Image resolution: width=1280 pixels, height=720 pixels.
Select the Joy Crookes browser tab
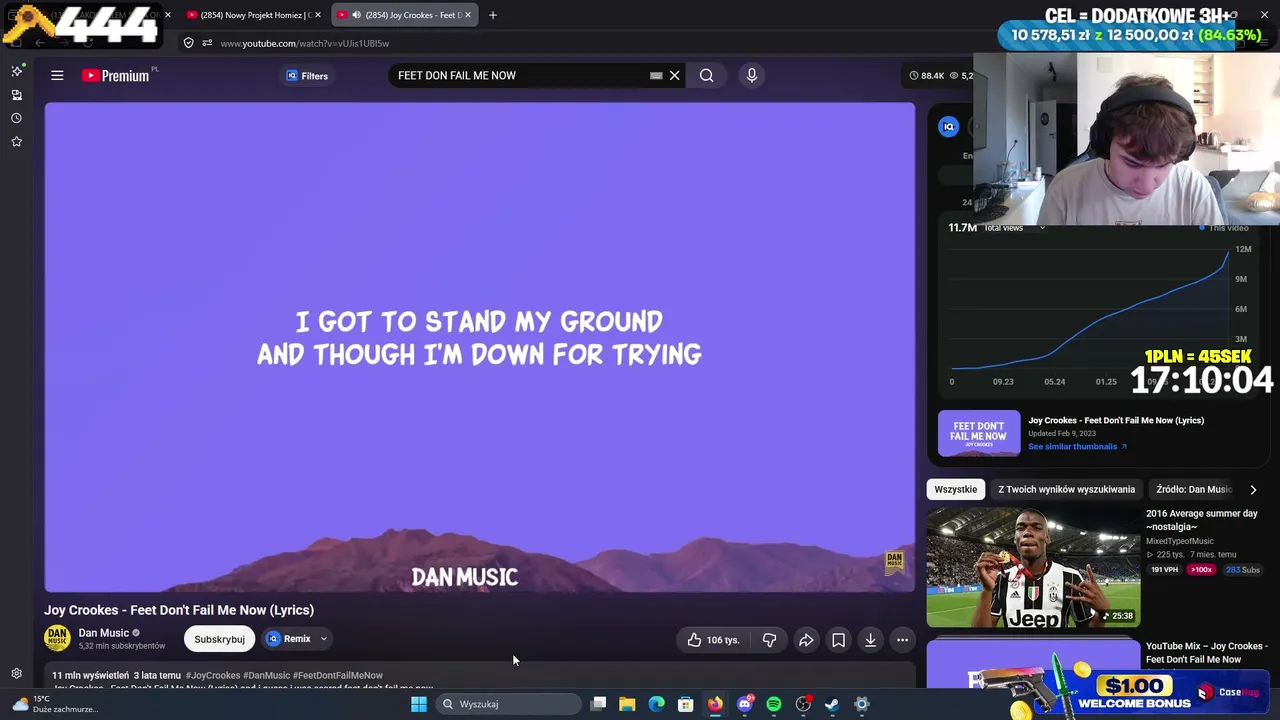coord(405,15)
